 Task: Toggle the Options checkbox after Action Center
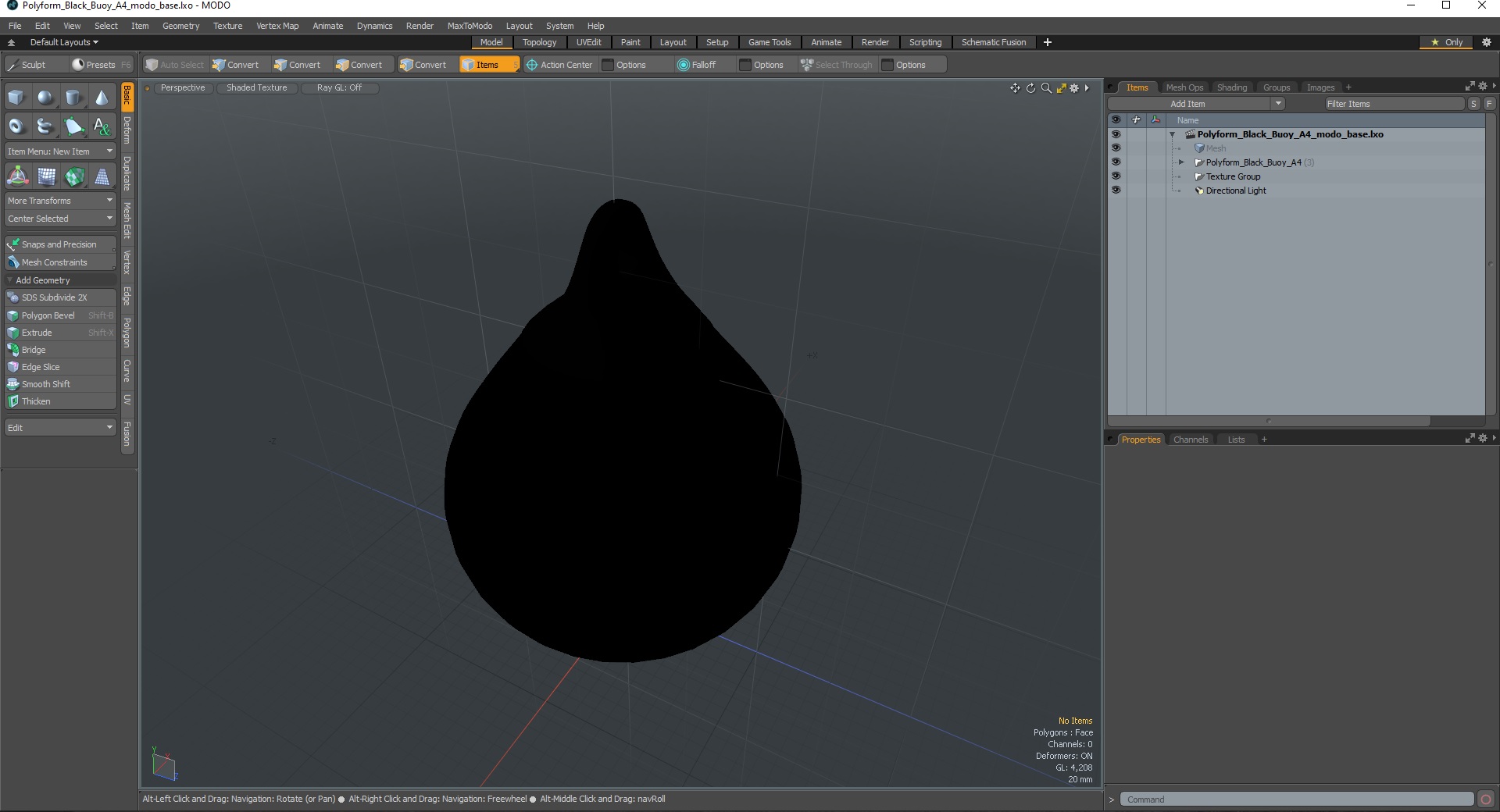(608, 65)
